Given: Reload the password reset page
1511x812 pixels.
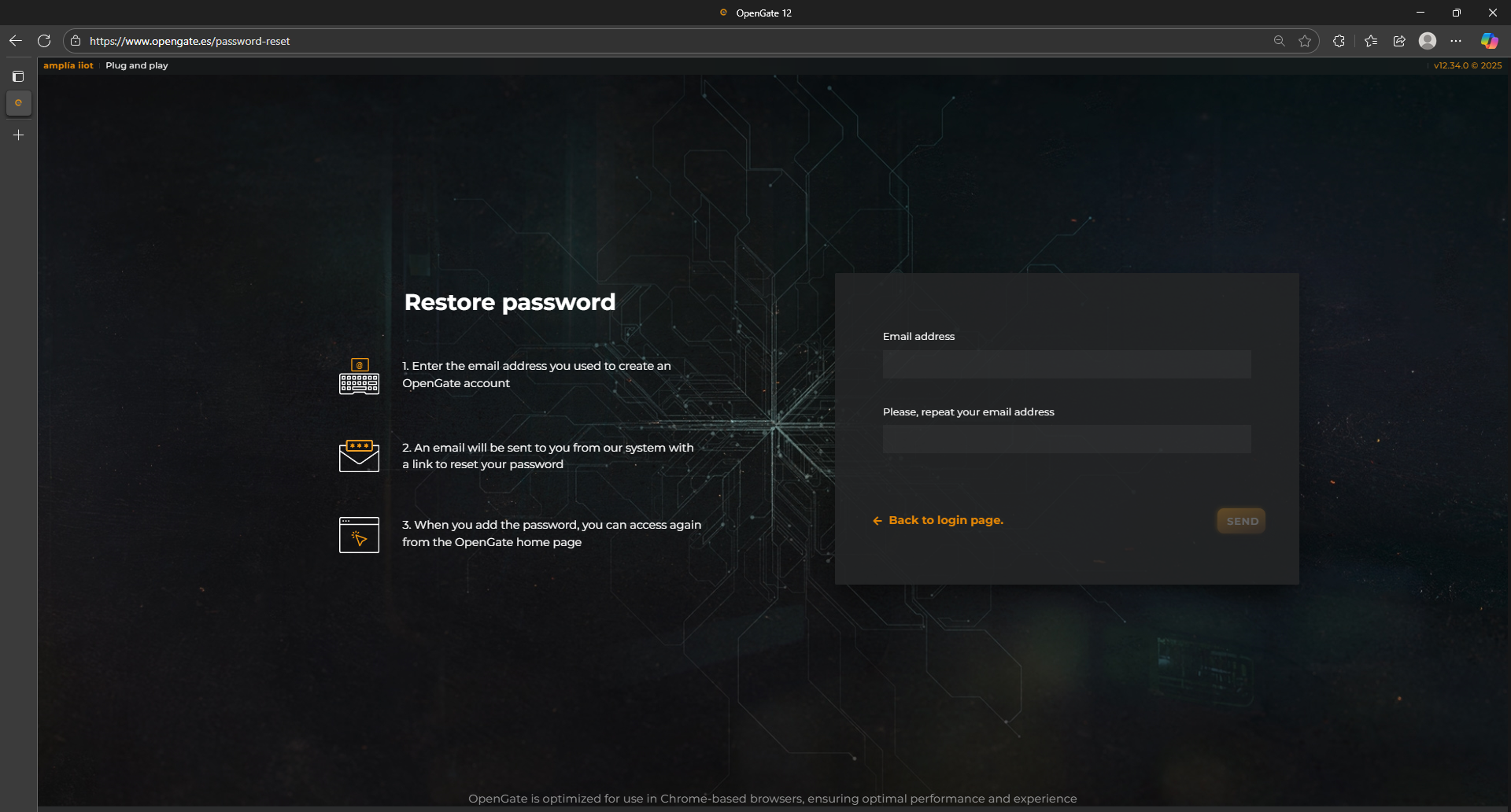Looking at the screenshot, I should click(x=44, y=41).
